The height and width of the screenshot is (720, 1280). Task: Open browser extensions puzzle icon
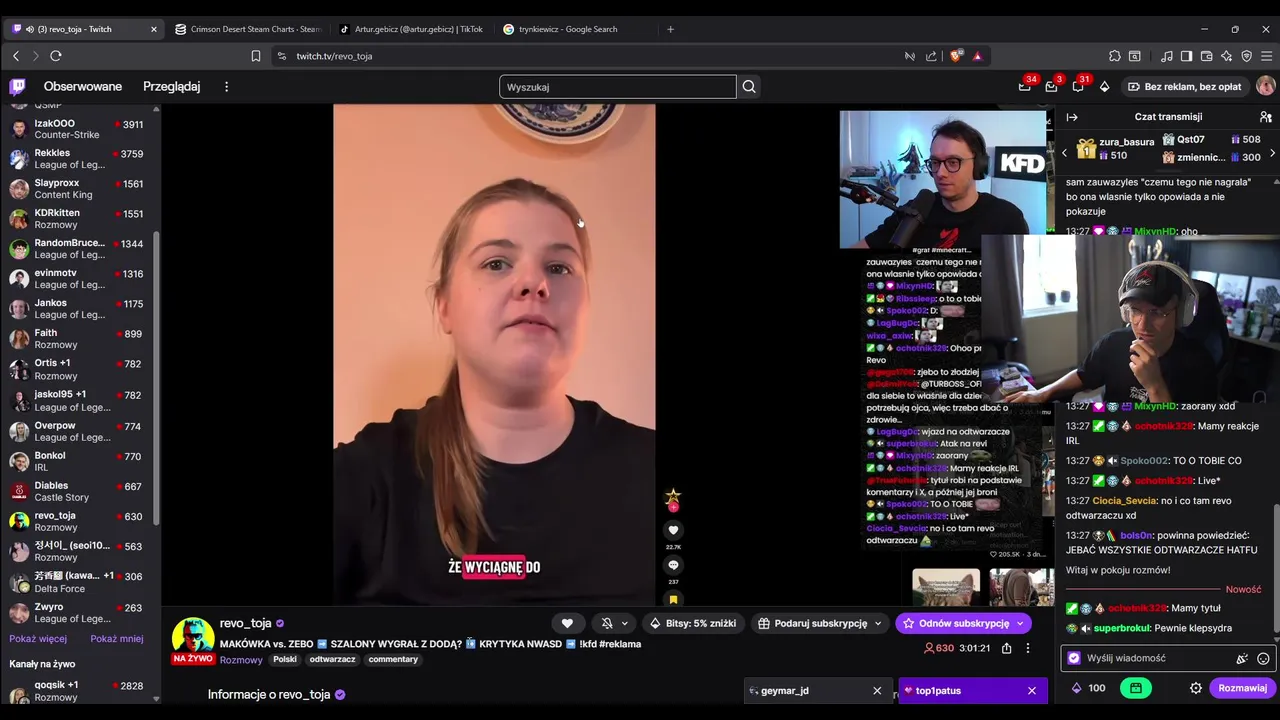pyautogui.click(x=1115, y=56)
